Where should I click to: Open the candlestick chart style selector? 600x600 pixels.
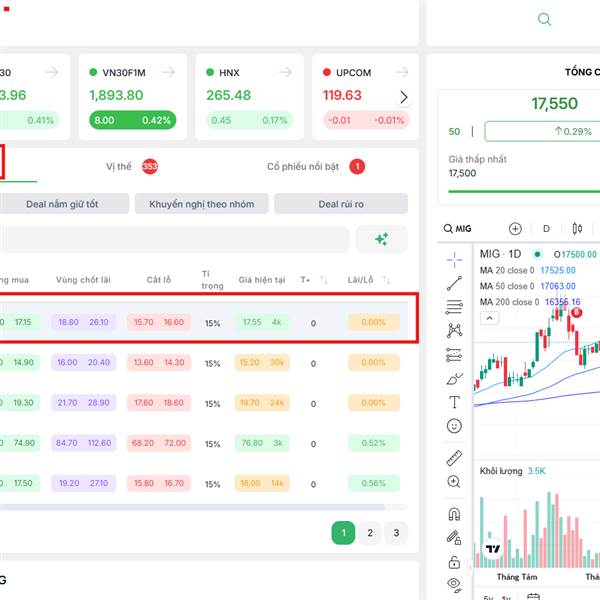(577, 229)
